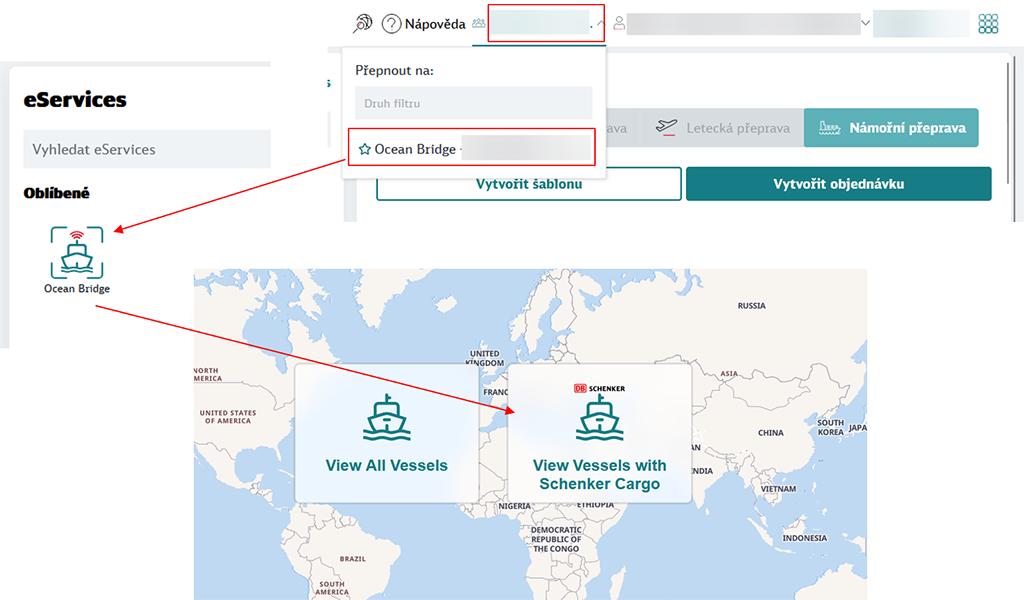Click the ASIA label on the map
Image resolution: width=1024 pixels, height=600 pixels.
click(x=729, y=374)
